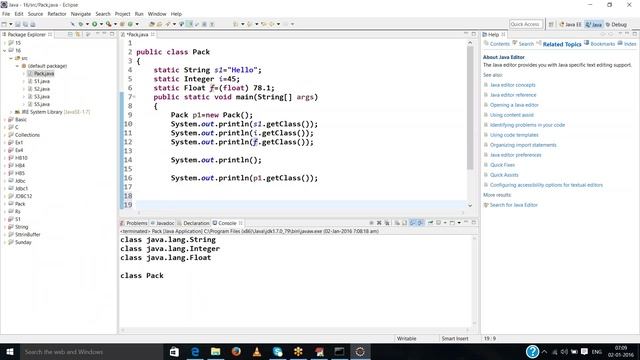Open Help 'Contents' link

pyautogui.click(x=500, y=44)
